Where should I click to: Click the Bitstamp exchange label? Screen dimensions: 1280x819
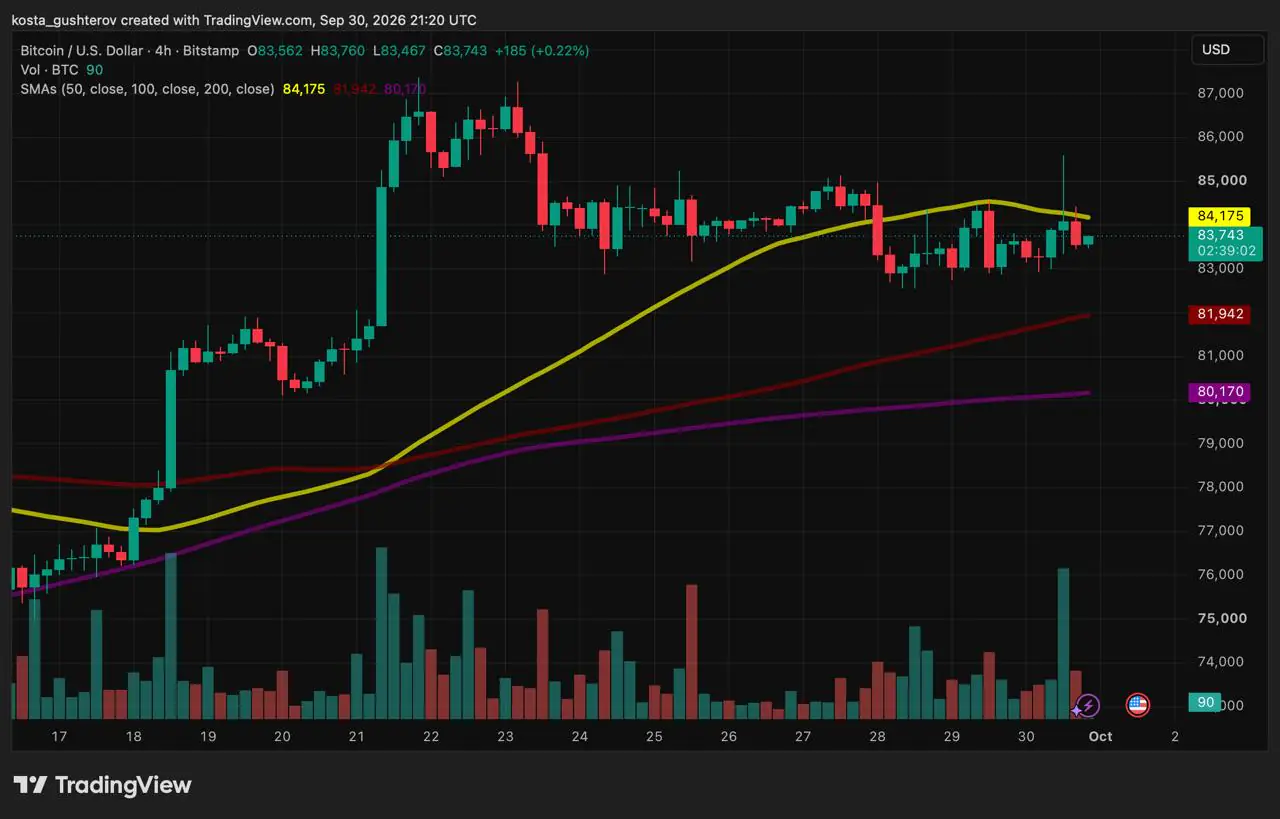click(211, 50)
